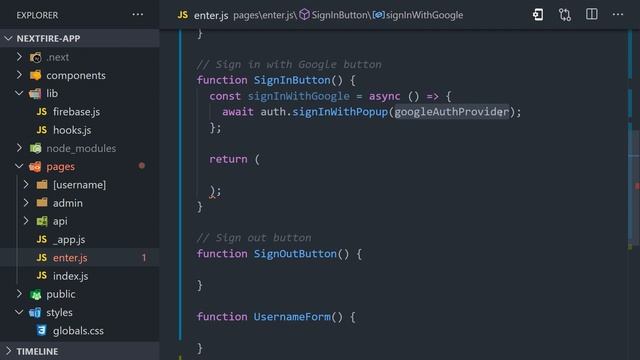The height and width of the screenshot is (360, 640).
Task: Click the node_modules folder icon
Action: [x=36, y=148]
